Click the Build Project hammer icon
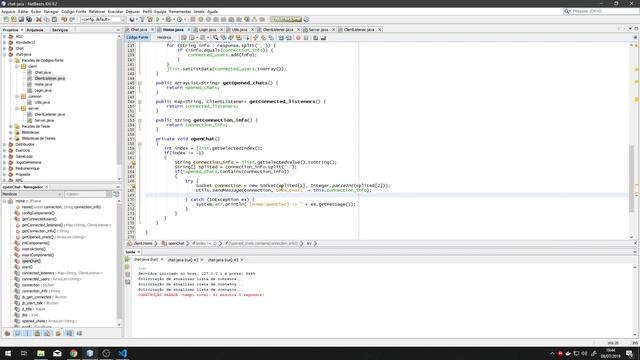This screenshot has width=640, height=360. tap(142, 20)
